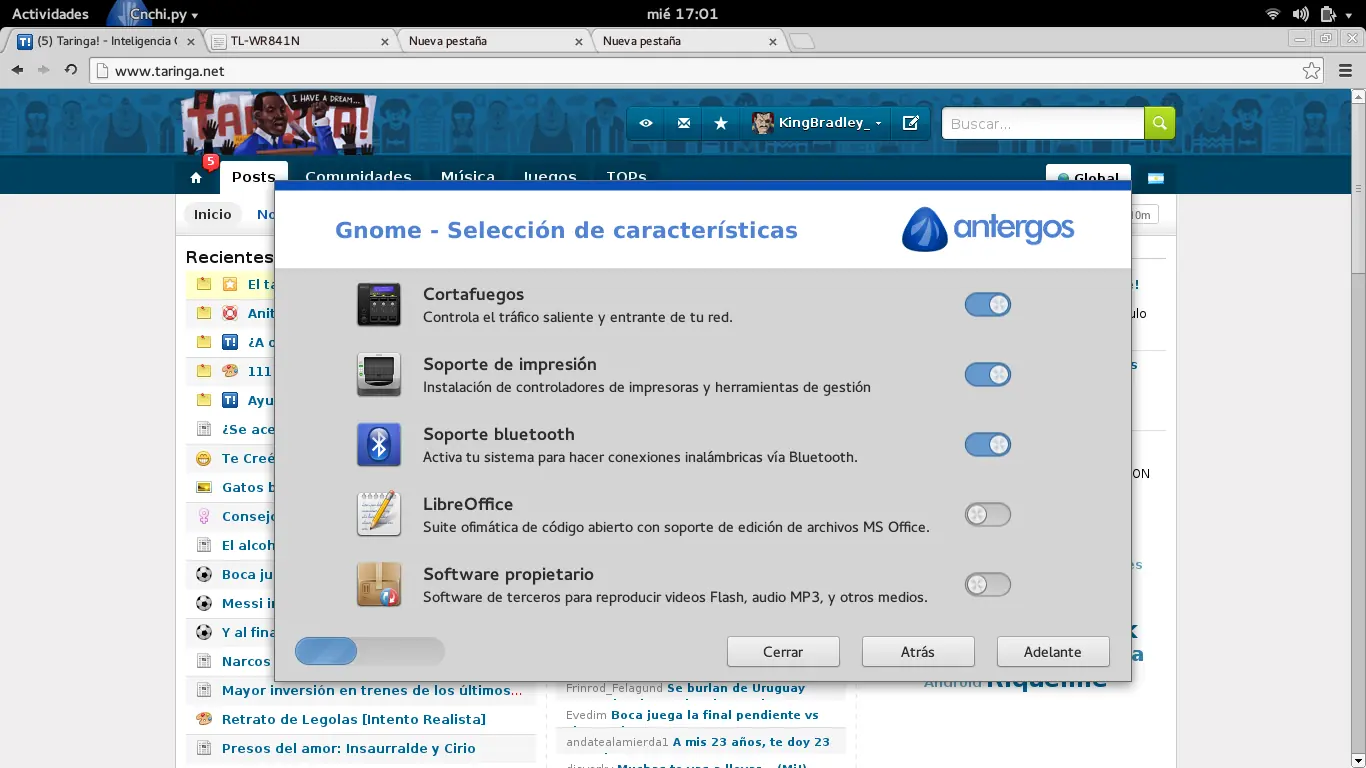The width and height of the screenshot is (1366, 768).
Task: Open the Cnchi.py application menu
Action: click(x=154, y=14)
